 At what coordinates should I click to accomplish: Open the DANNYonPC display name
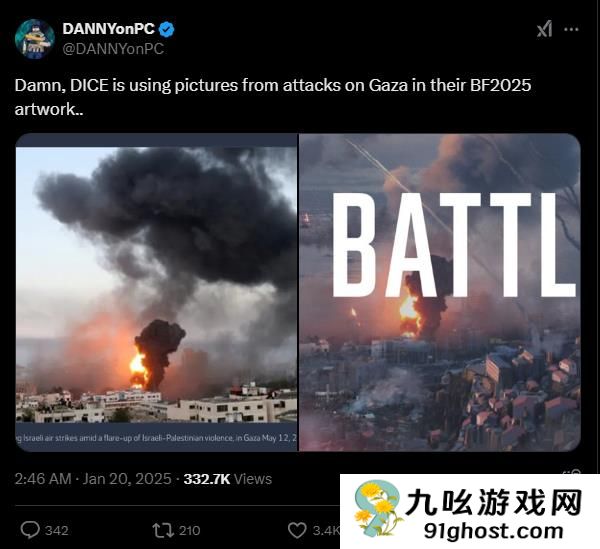(x=109, y=29)
